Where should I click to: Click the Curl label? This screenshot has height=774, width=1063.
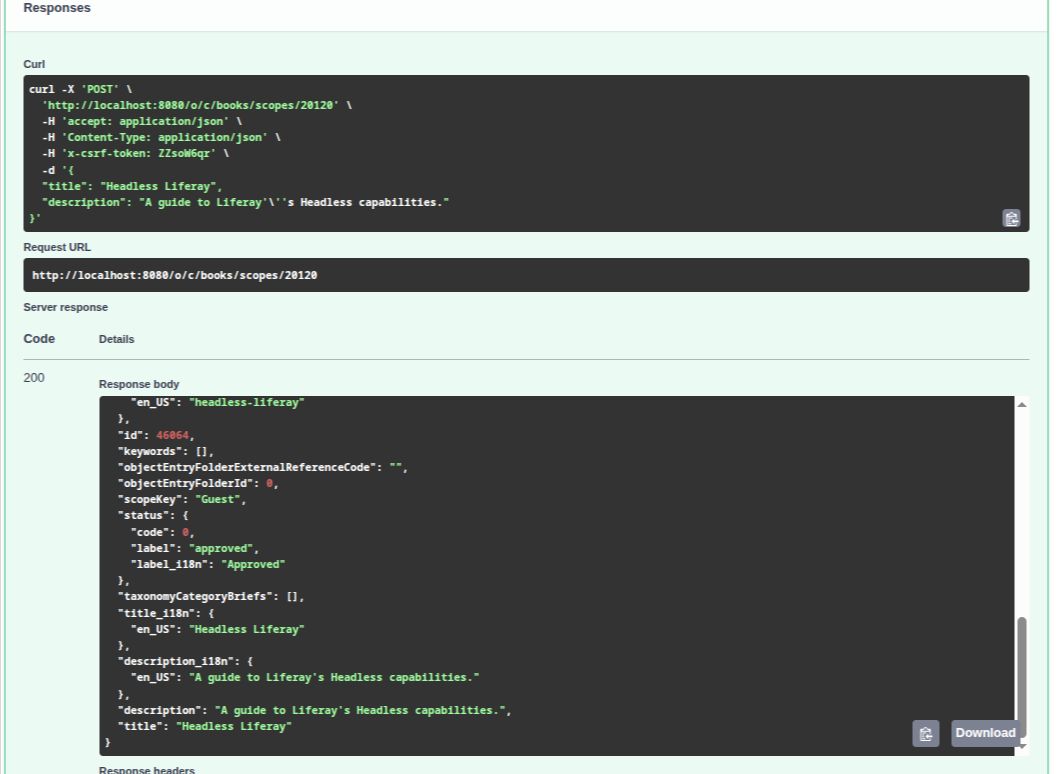click(x=34, y=64)
